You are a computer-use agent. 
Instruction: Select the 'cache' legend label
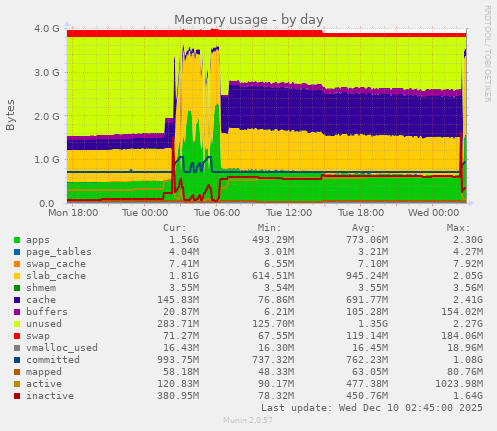point(41,300)
